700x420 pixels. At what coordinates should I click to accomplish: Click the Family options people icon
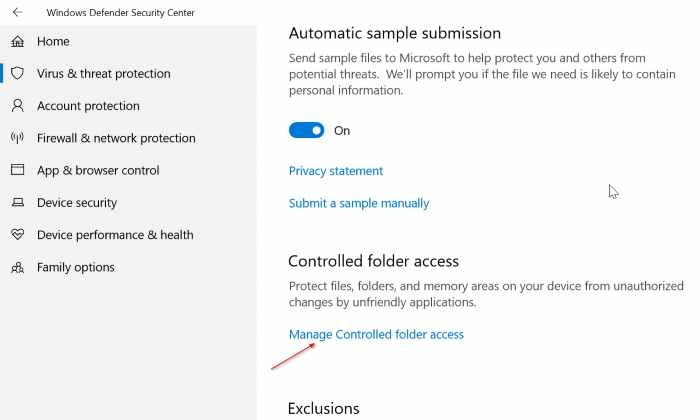[x=17, y=268]
